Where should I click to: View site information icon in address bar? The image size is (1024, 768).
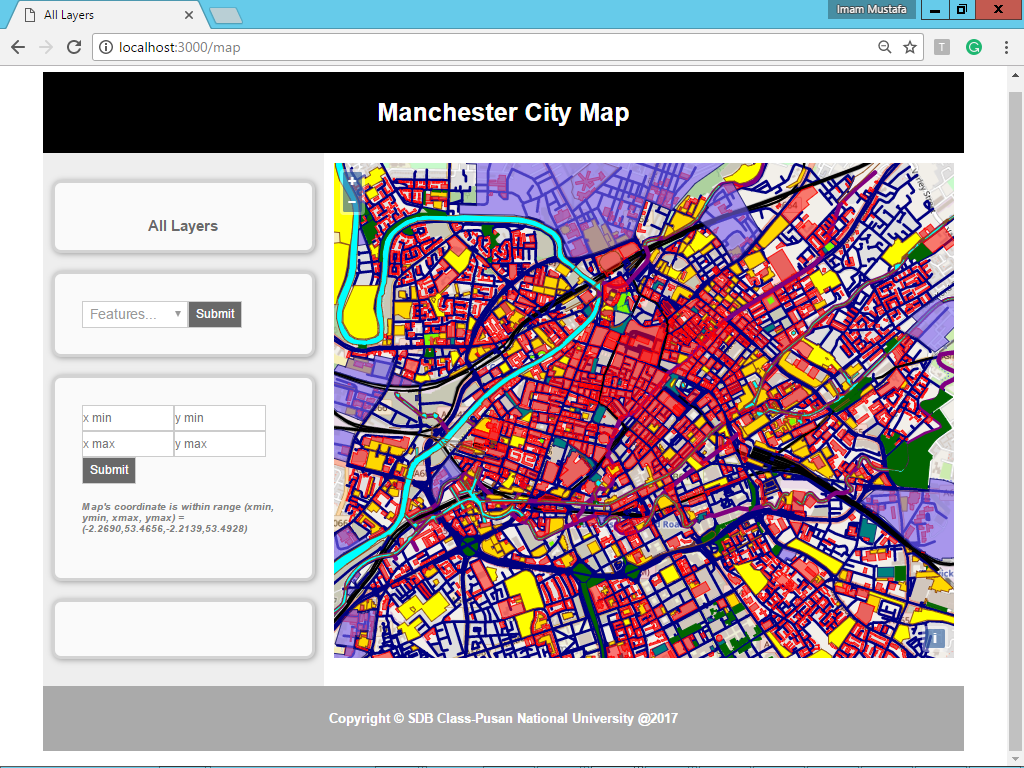(106, 47)
